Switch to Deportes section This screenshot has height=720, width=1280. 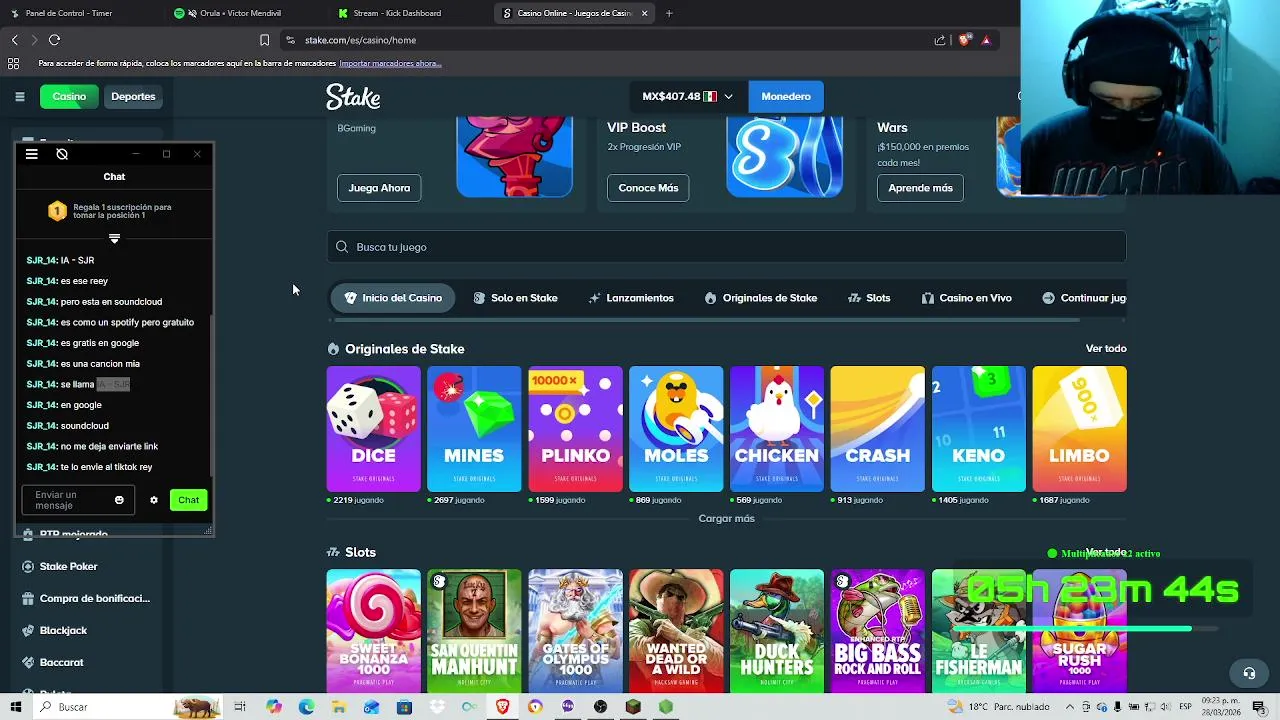[x=133, y=97]
